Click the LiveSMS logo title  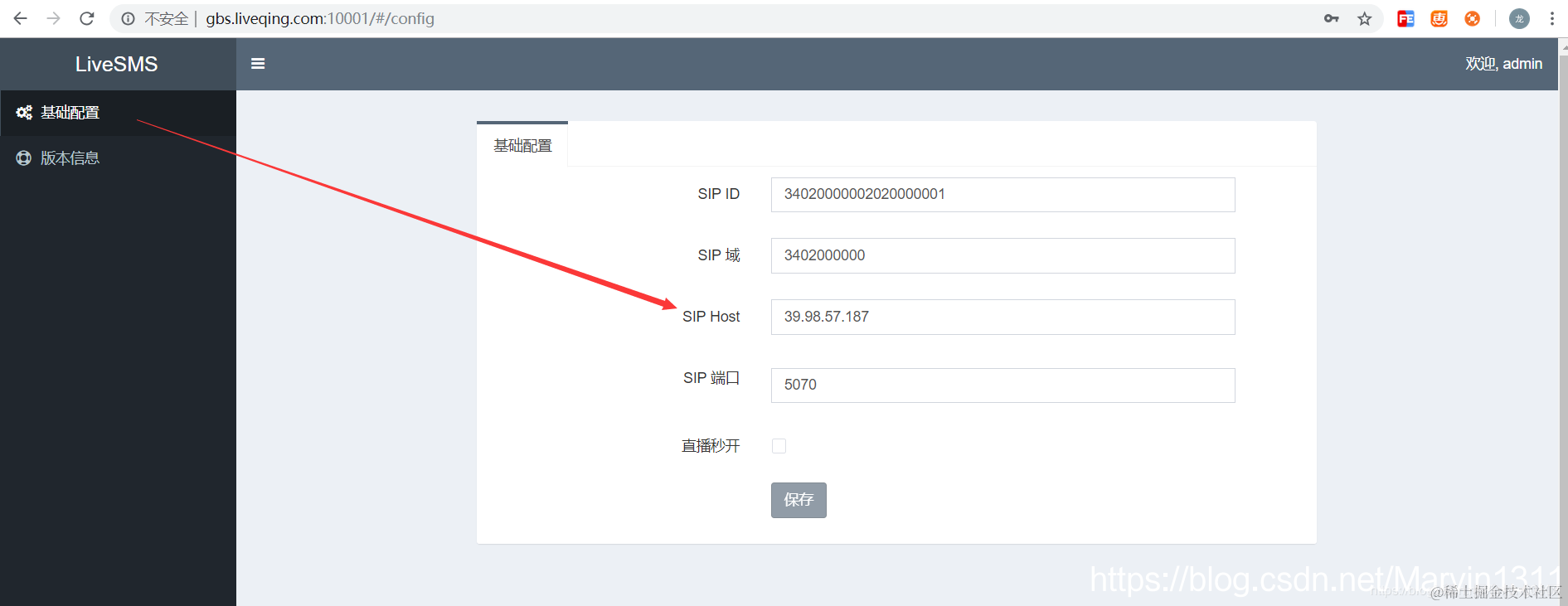[116, 64]
